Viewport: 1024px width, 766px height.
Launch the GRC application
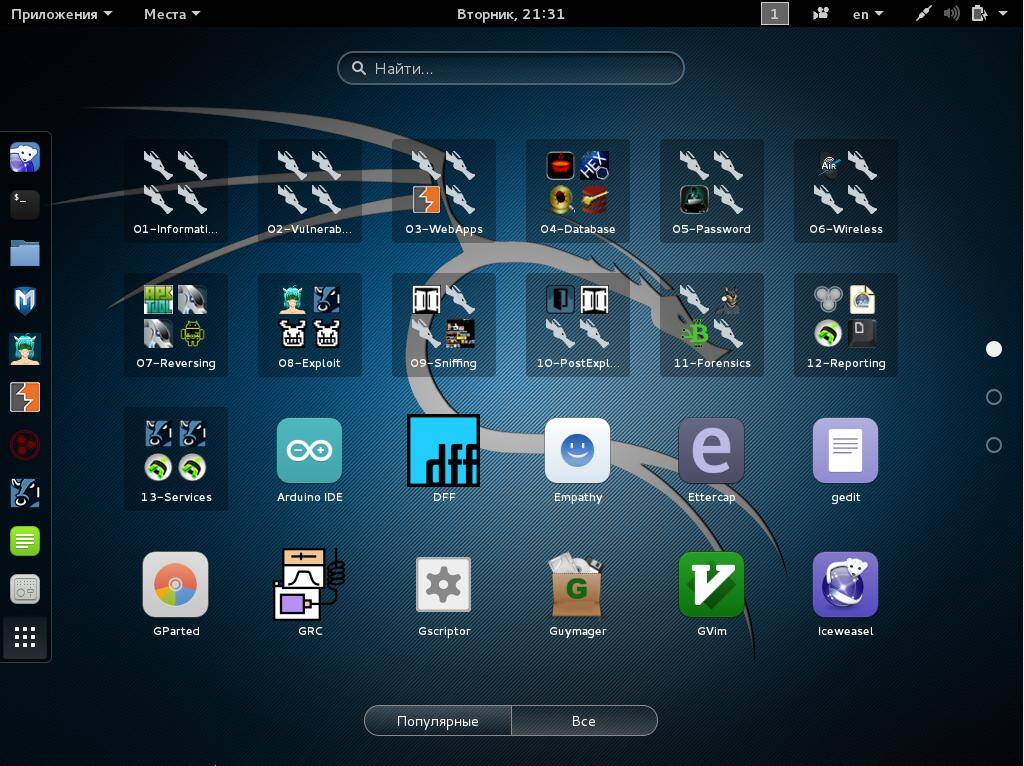310,592
